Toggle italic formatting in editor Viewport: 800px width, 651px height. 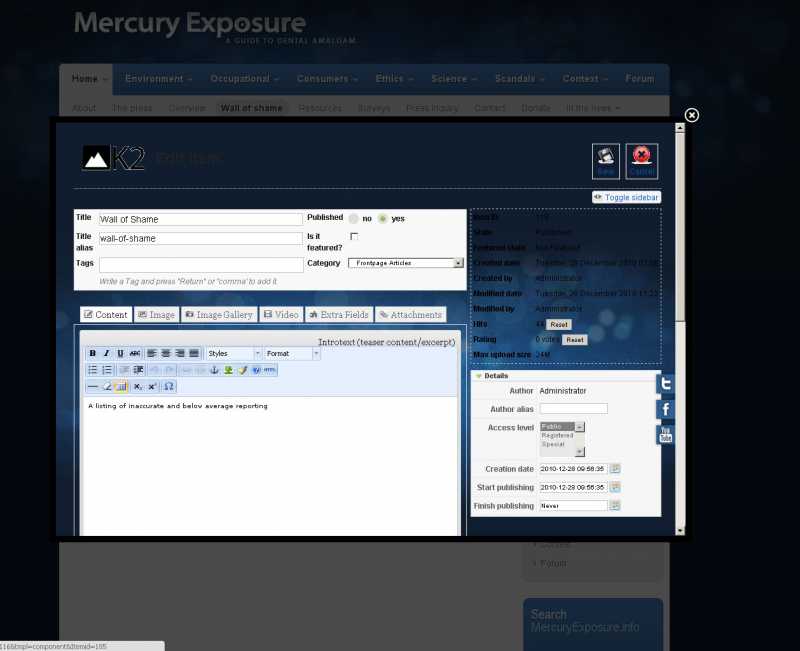pos(106,353)
